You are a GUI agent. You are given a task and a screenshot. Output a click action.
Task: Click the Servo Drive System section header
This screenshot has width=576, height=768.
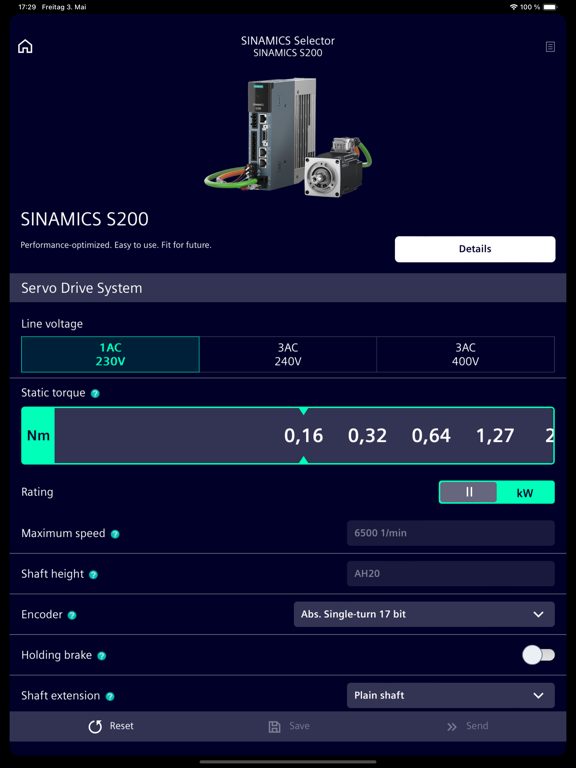pos(288,288)
